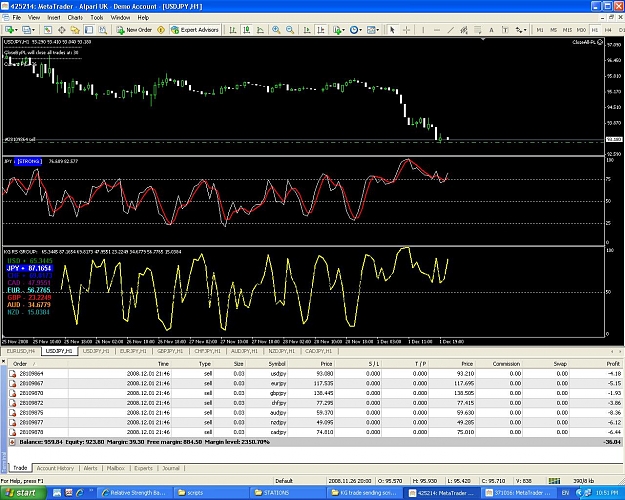
Task: Switch to the M15 timeframe
Action: 567,30
